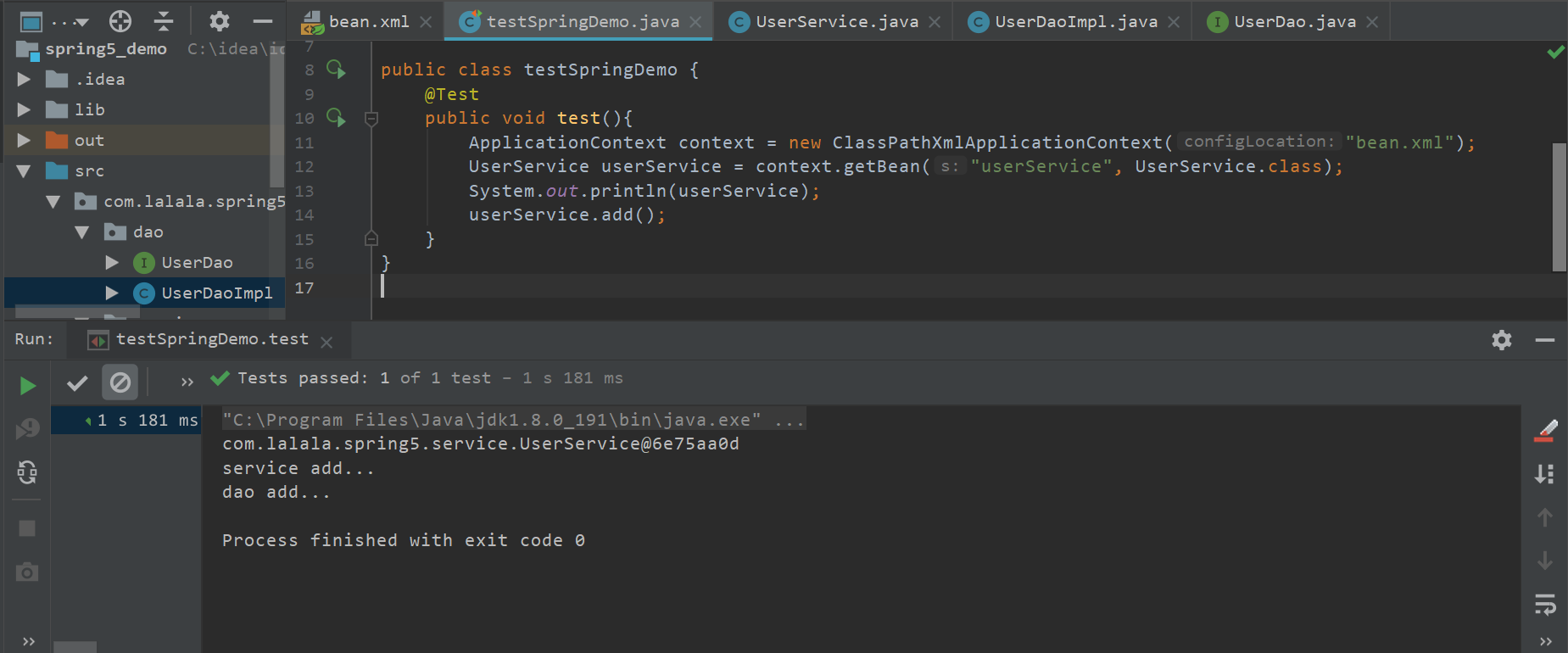Click the green inspection checkmark in editor
The image size is (1568, 653).
coord(1555,52)
